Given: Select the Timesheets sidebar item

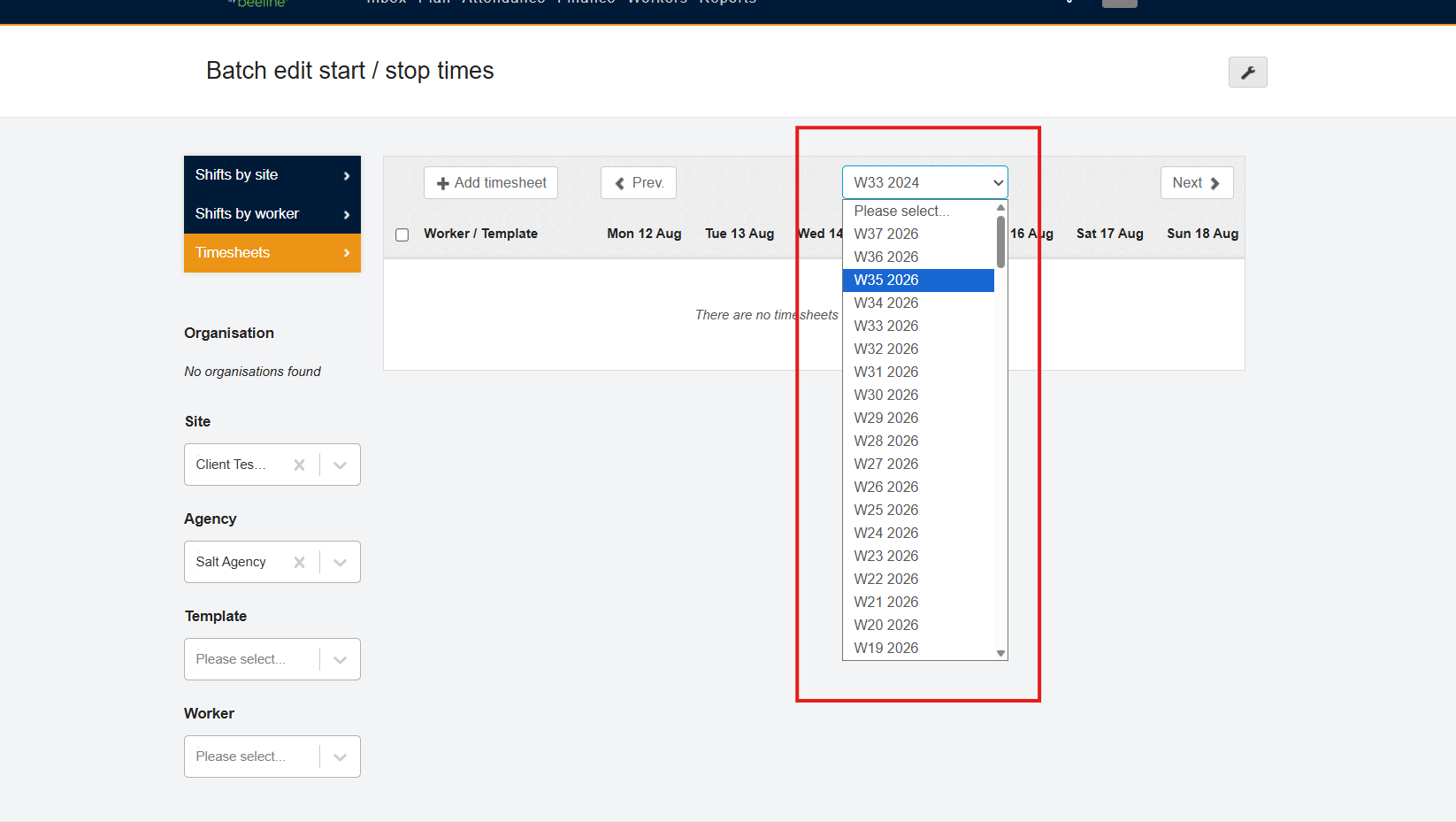Looking at the screenshot, I should (x=272, y=253).
